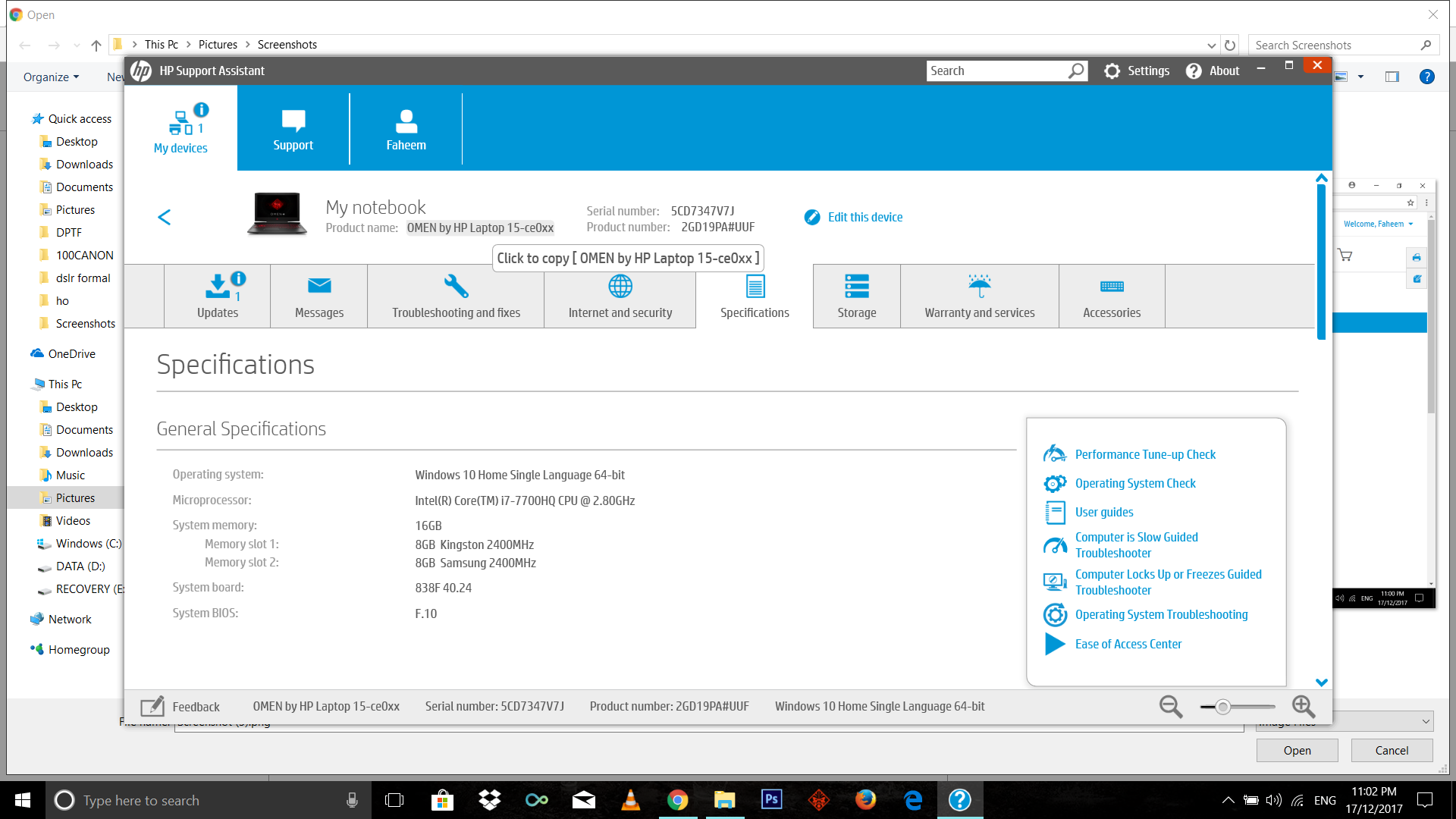Switch to the My devices tab

[x=180, y=129]
